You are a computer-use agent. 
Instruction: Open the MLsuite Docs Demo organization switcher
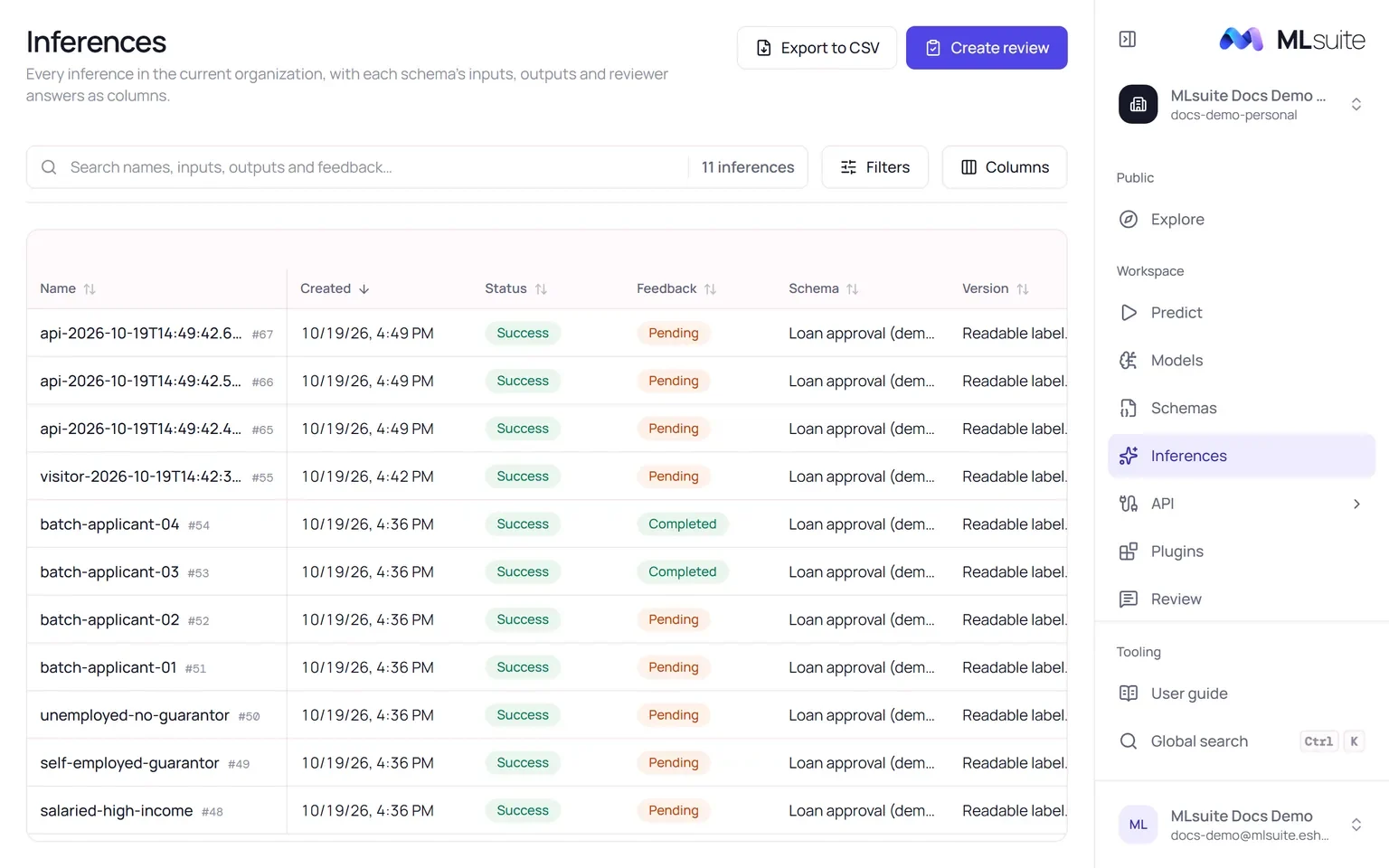tap(1241, 105)
